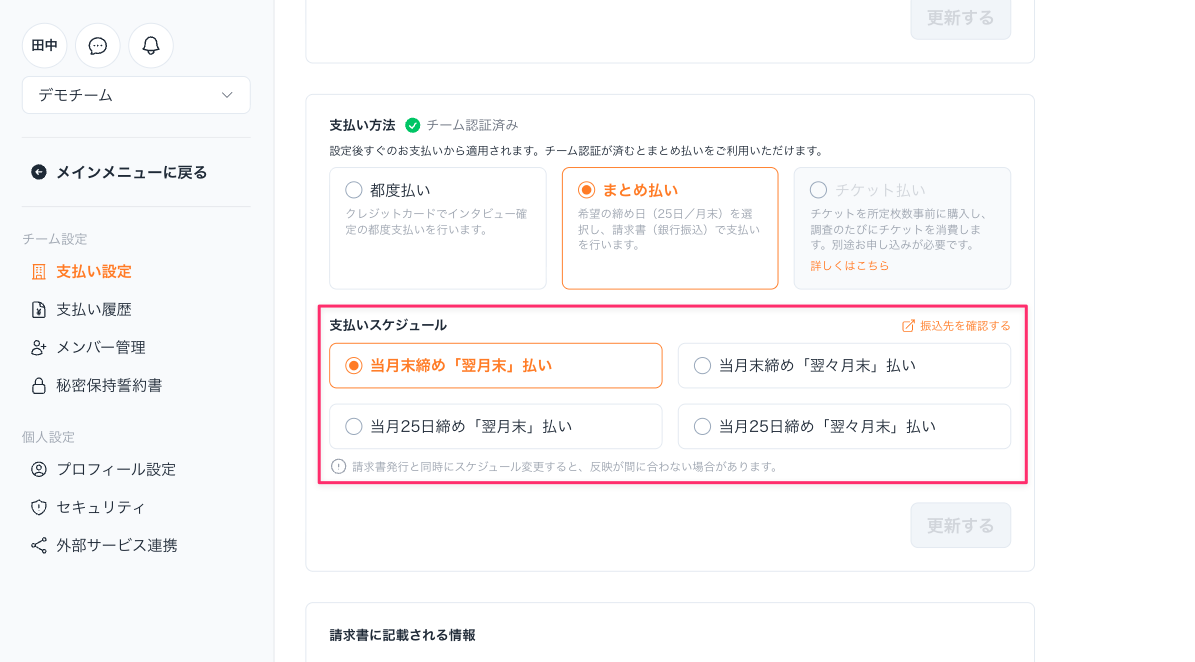Open the 支払い設定 menu item

93,272
